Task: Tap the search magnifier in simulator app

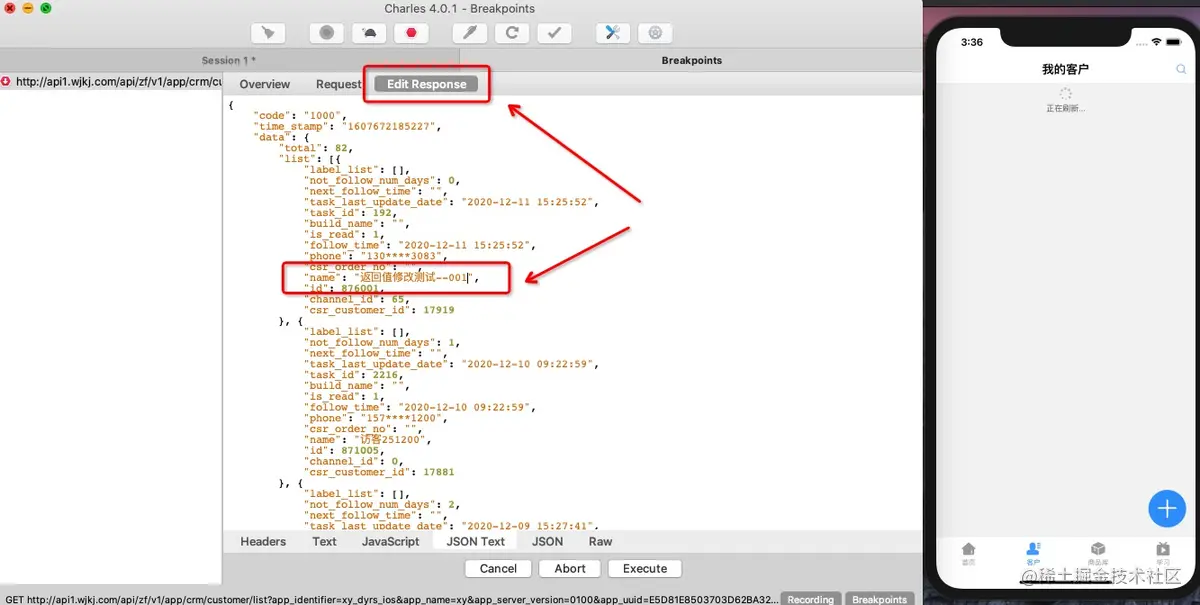Action: (1181, 70)
